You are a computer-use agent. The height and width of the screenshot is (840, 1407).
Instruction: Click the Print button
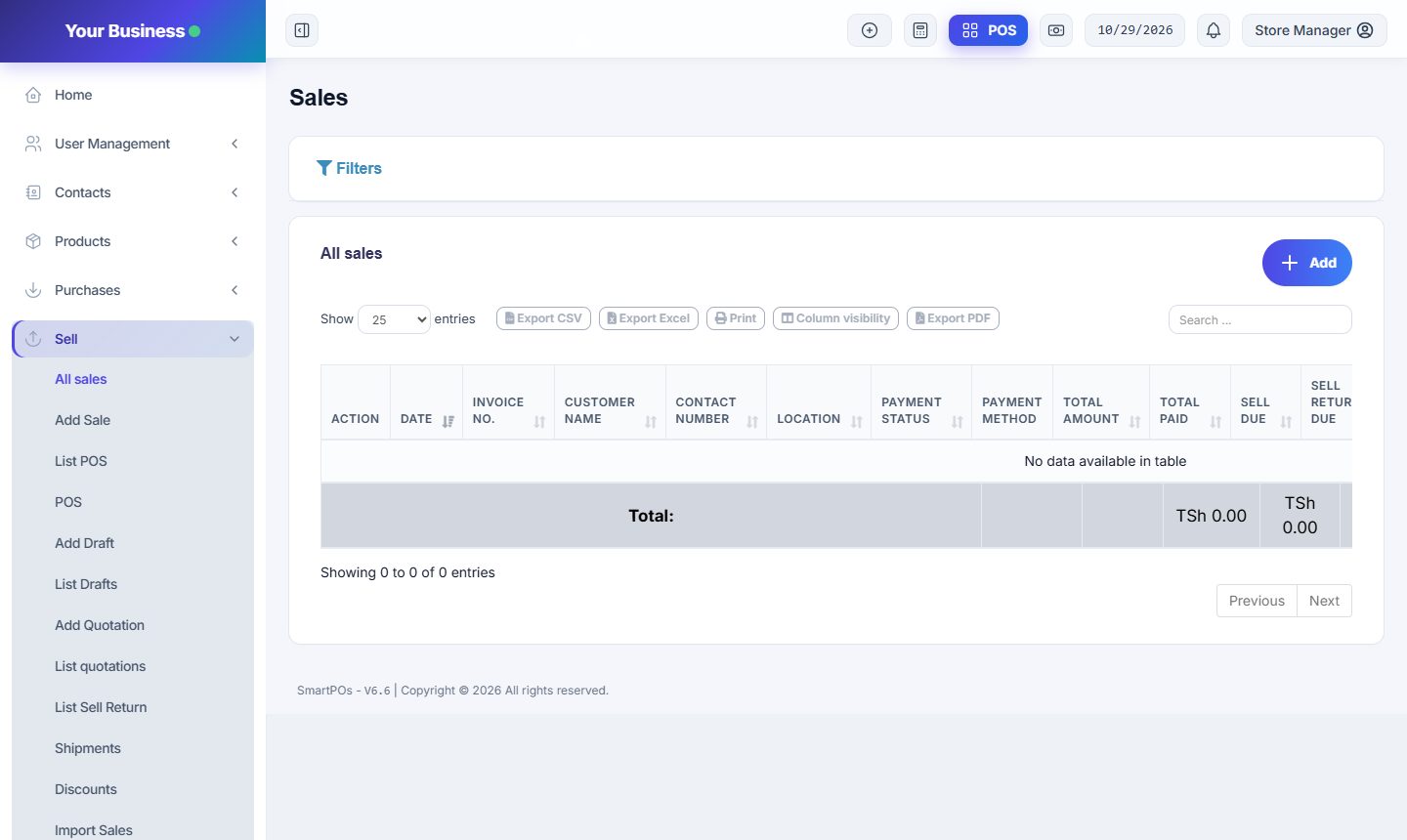(736, 318)
